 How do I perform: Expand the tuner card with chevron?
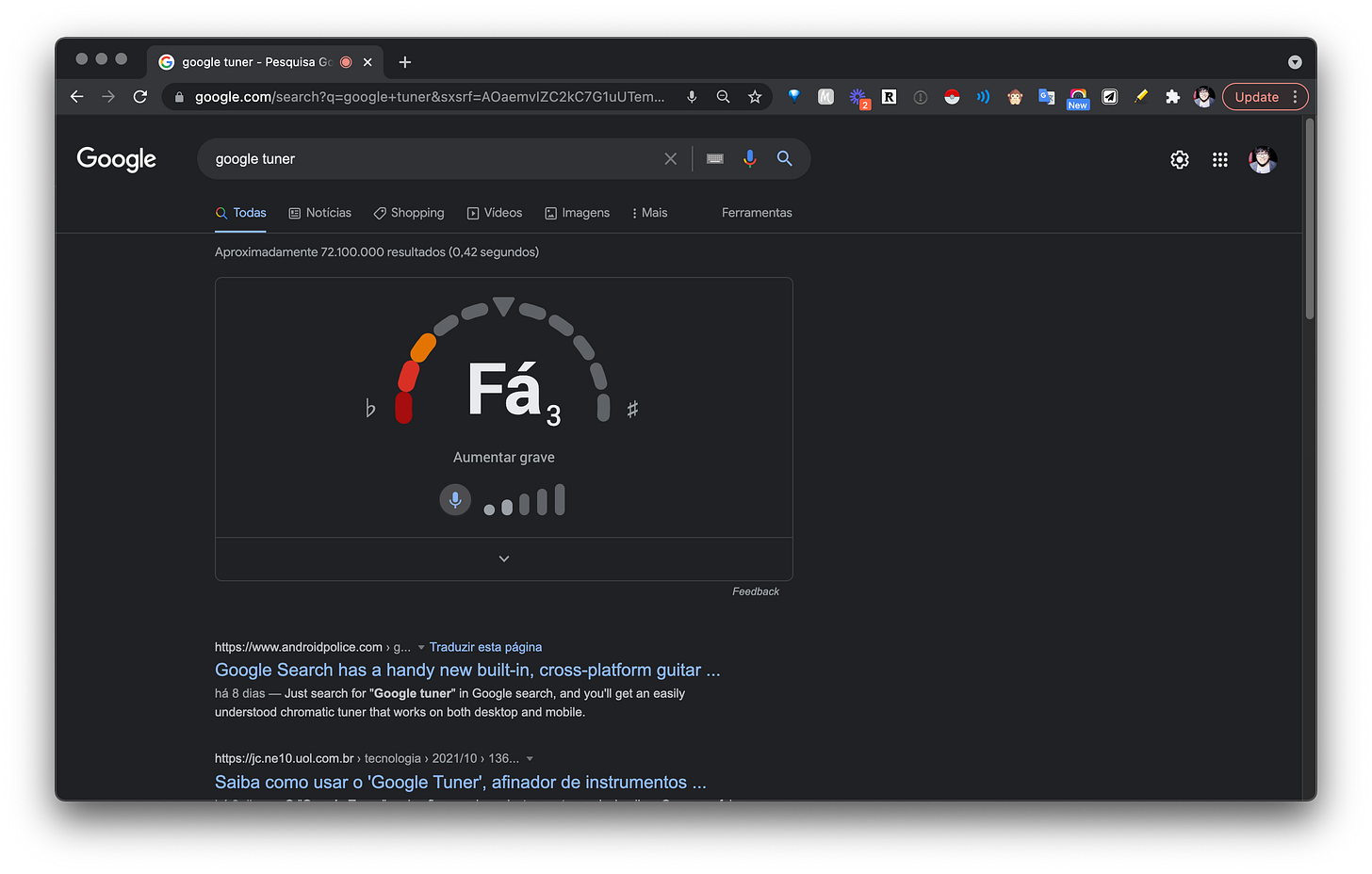coord(504,558)
